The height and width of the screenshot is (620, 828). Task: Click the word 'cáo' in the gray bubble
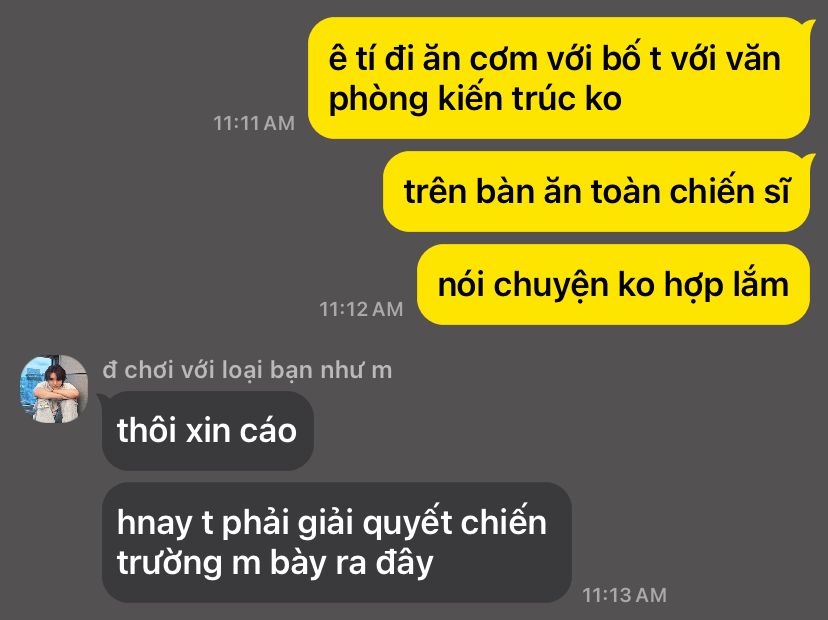268,431
